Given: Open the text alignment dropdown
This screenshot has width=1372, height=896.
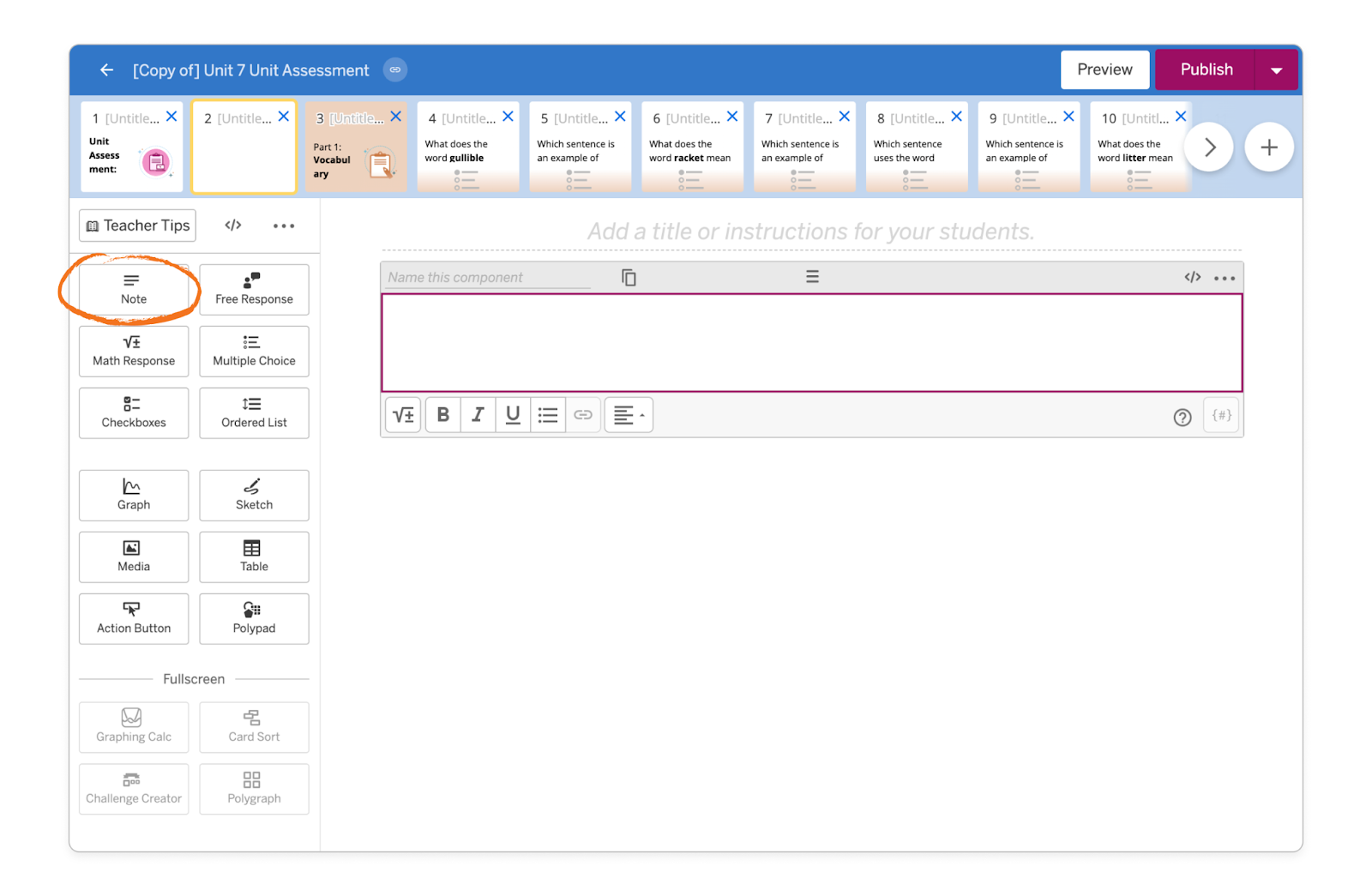Looking at the screenshot, I should pyautogui.click(x=629, y=415).
